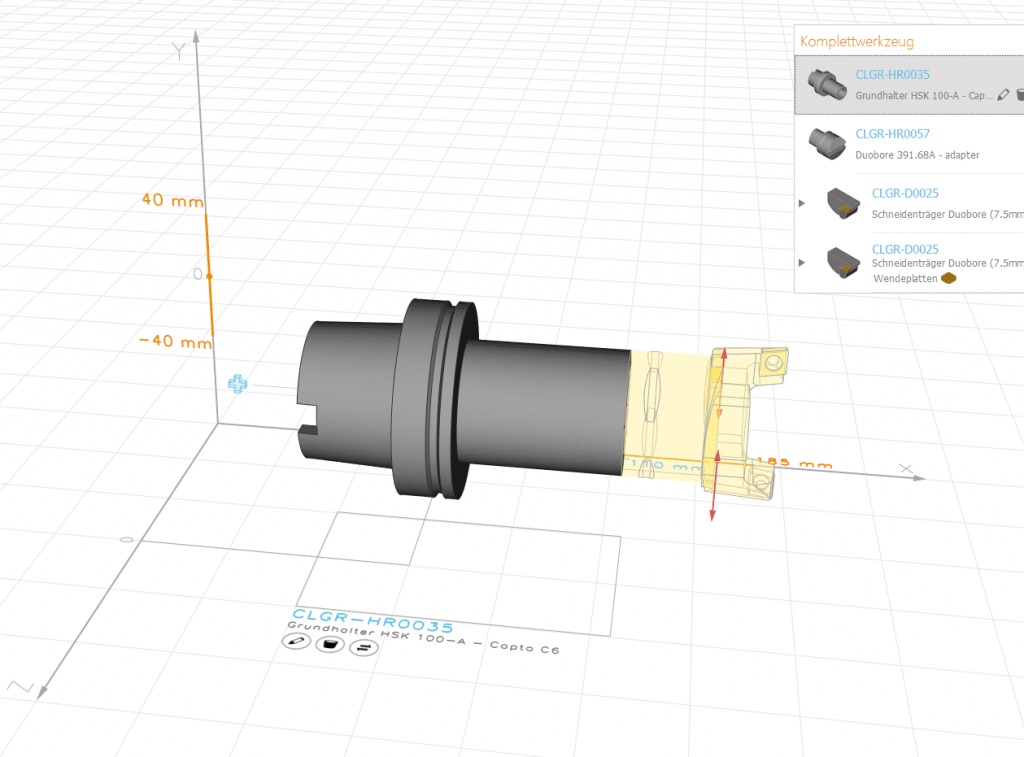The height and width of the screenshot is (757, 1024).
Task: Click the X axis letter
Action: coord(905,469)
